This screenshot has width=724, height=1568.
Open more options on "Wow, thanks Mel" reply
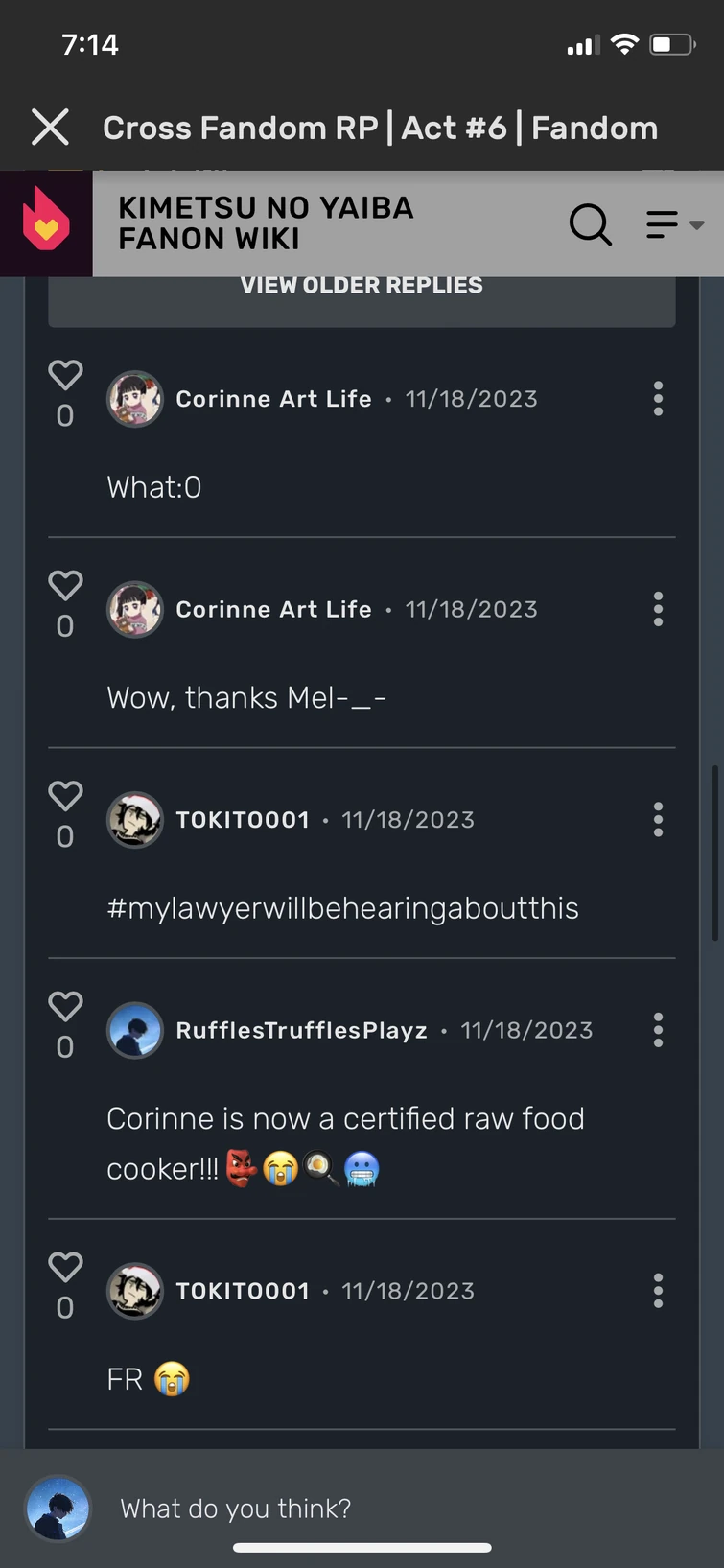[658, 609]
